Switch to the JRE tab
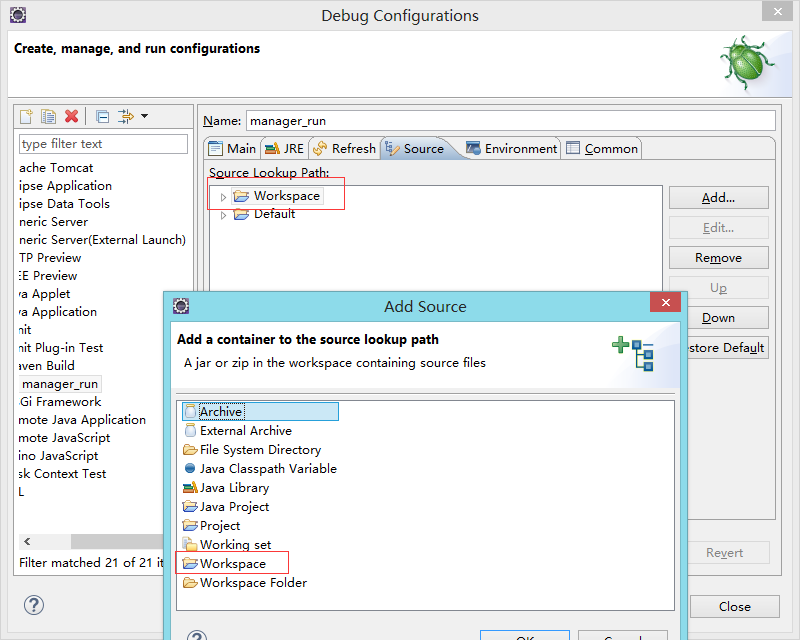Screen dimensions: 800x640 click(285, 149)
